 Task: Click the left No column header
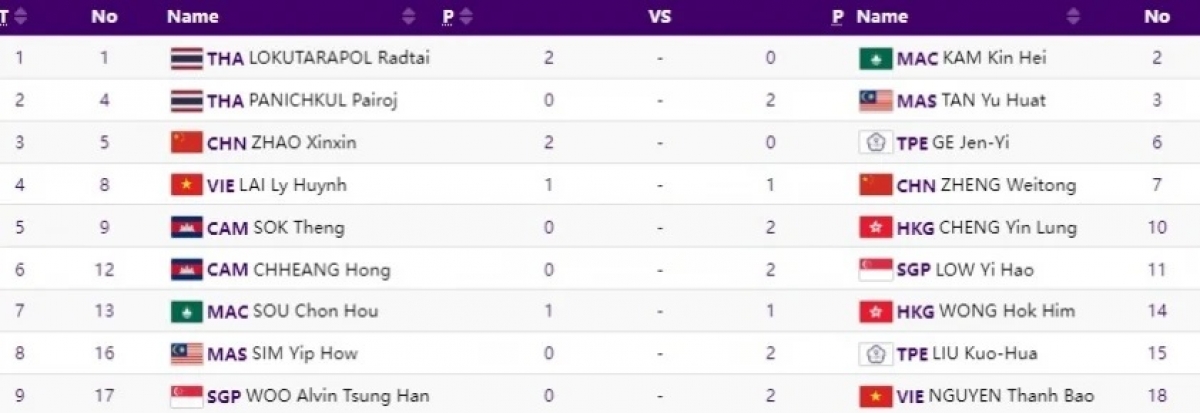click(103, 17)
